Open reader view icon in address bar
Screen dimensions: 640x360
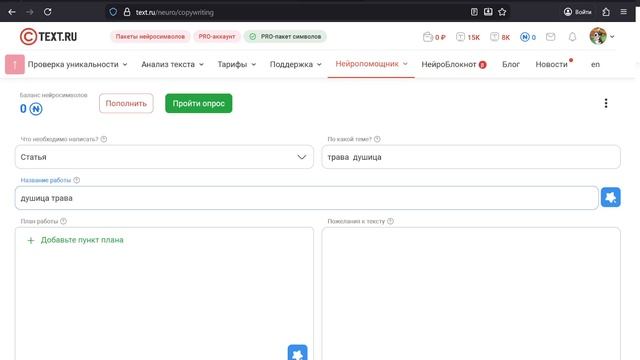(x=474, y=12)
